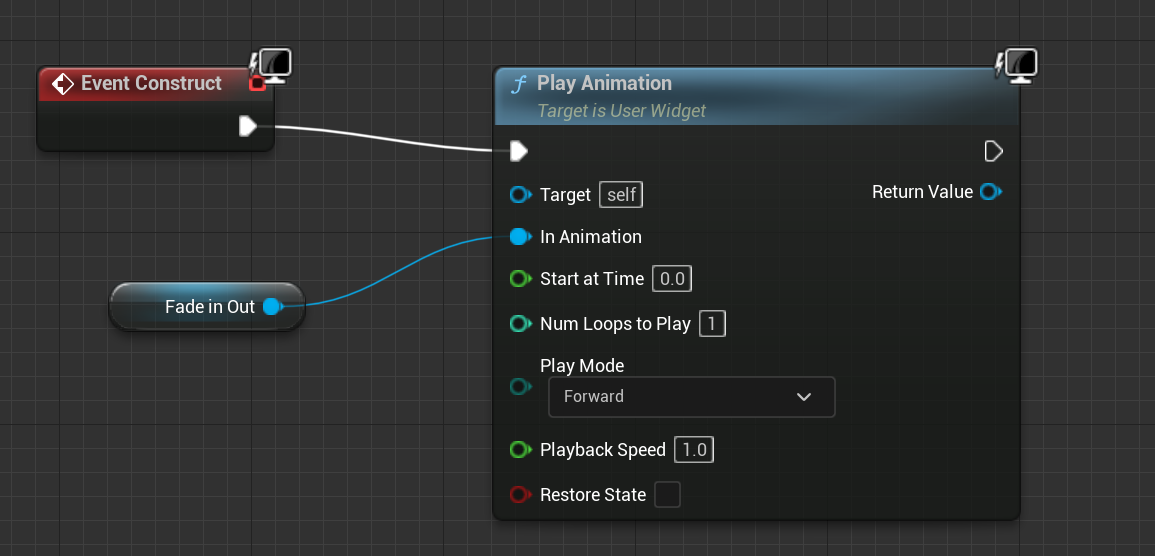The image size is (1155, 556).
Task: Select the Play Animation node title
Action: [604, 83]
